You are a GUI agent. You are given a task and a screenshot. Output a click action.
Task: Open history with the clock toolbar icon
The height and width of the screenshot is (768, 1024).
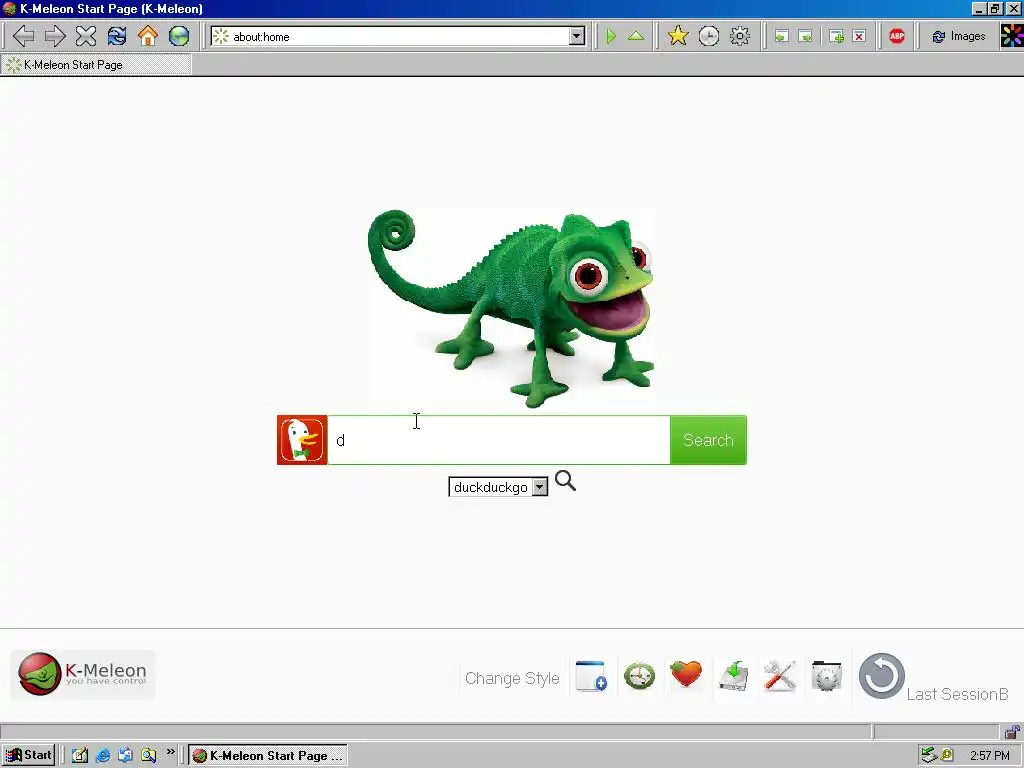point(709,36)
